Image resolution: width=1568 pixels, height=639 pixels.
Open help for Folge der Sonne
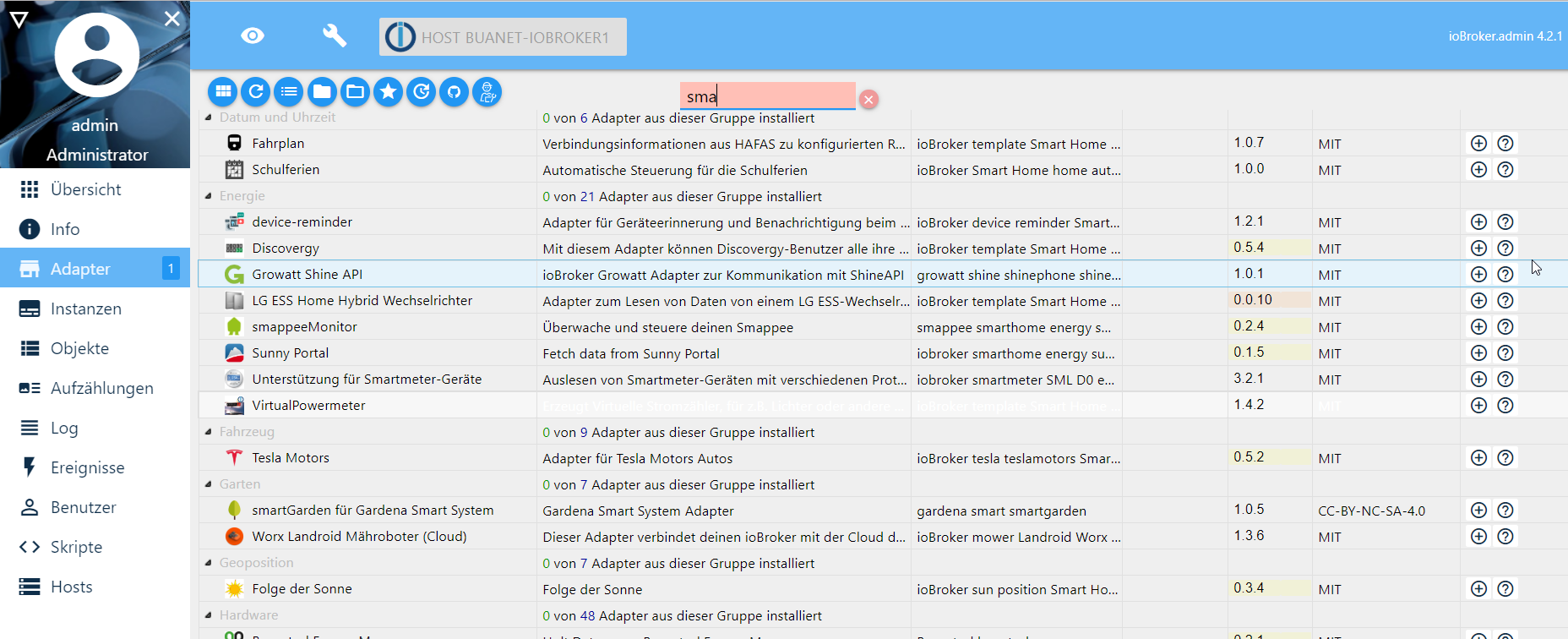click(x=1505, y=589)
